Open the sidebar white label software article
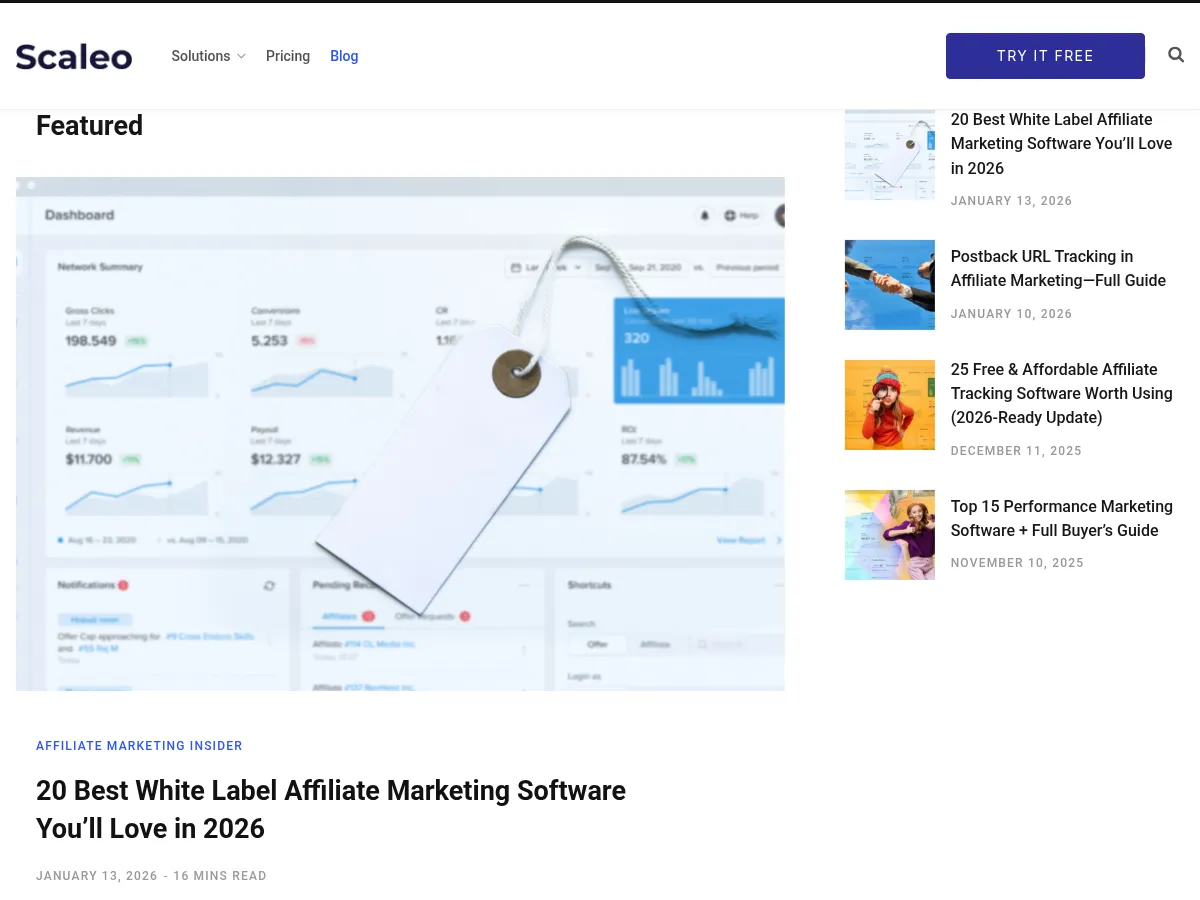1200x900 pixels. [x=1061, y=143]
